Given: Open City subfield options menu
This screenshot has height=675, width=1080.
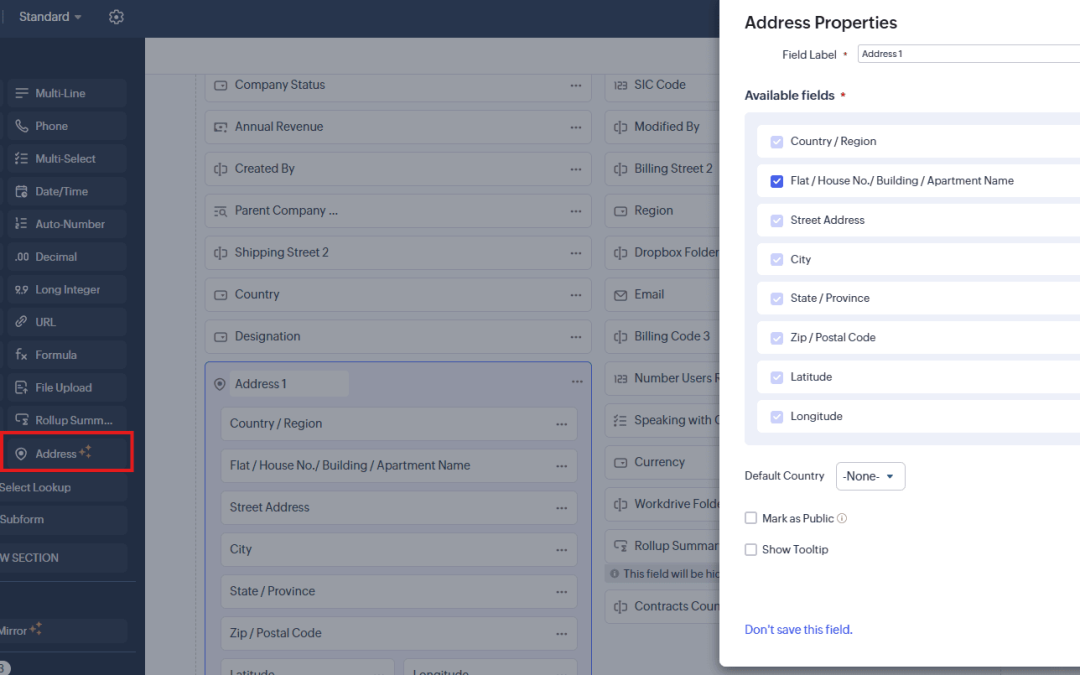Looking at the screenshot, I should point(561,550).
